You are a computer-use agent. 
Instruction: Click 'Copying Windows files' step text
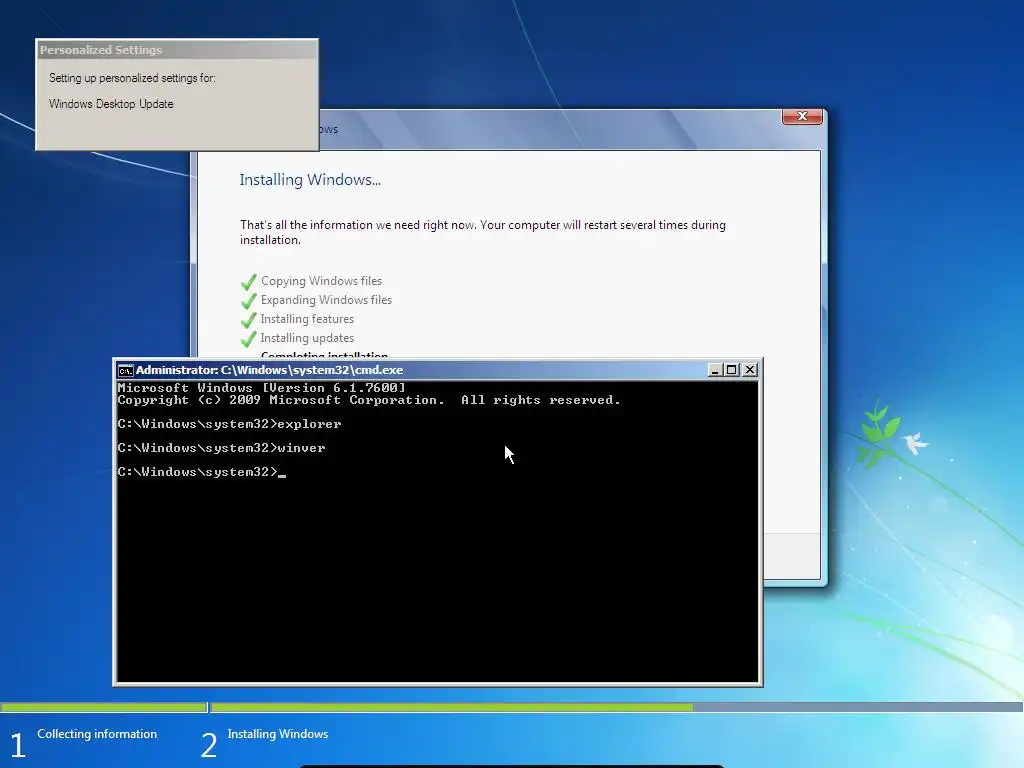(321, 281)
